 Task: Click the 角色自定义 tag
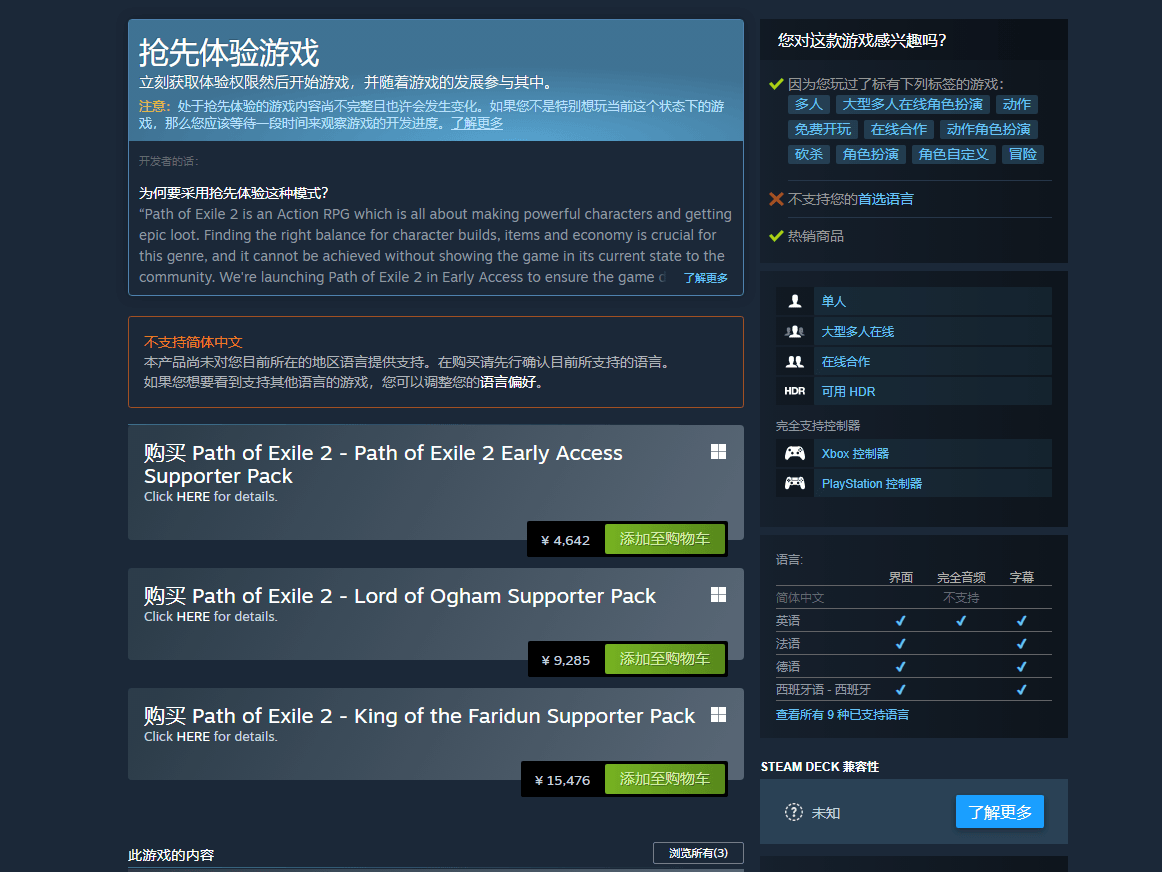pos(953,154)
